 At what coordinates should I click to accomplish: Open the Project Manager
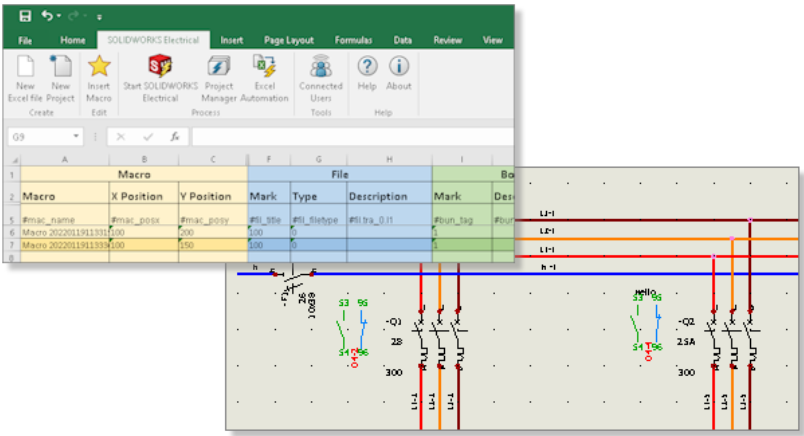(x=219, y=78)
